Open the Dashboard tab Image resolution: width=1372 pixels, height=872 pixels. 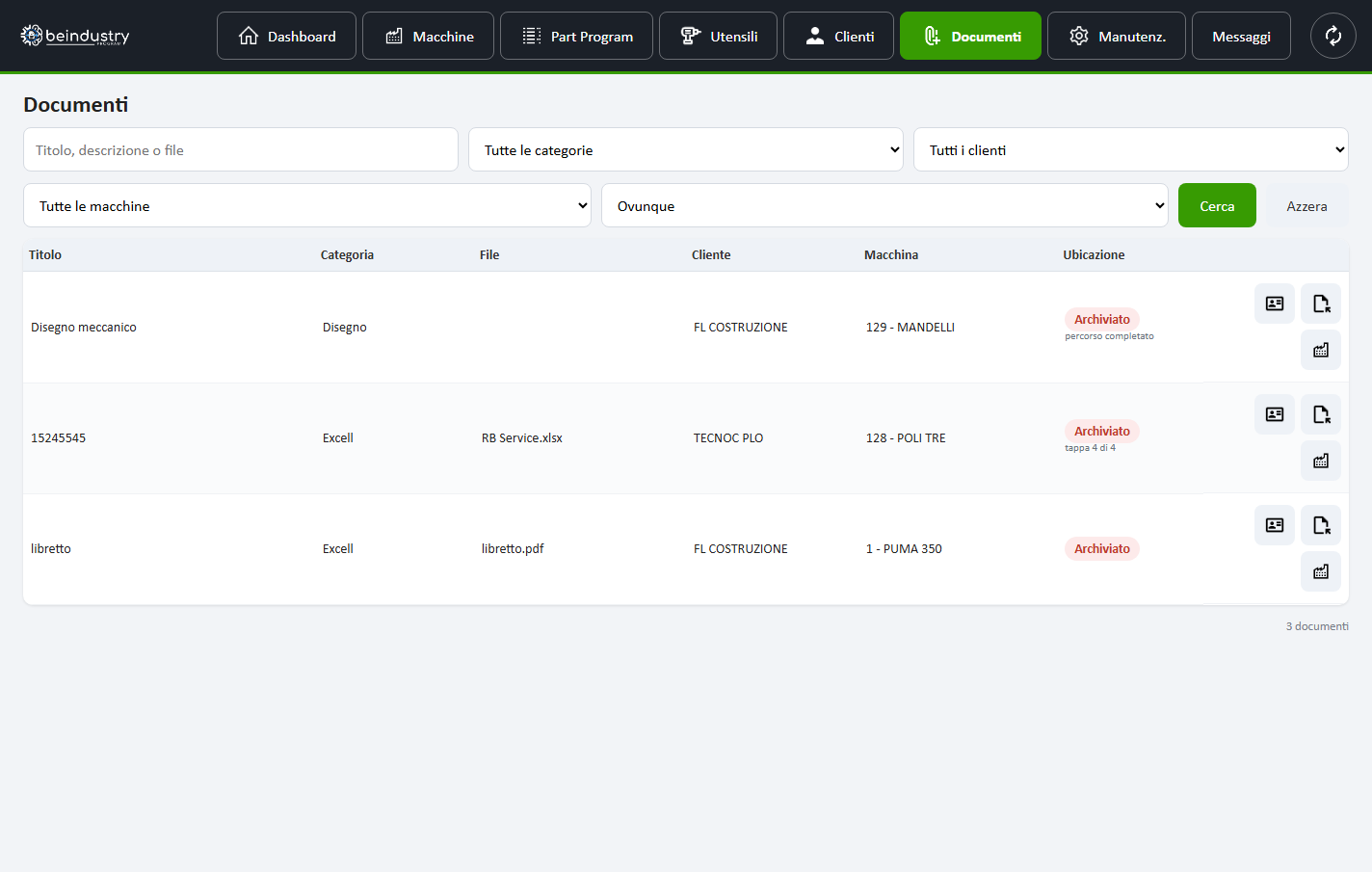(x=286, y=36)
